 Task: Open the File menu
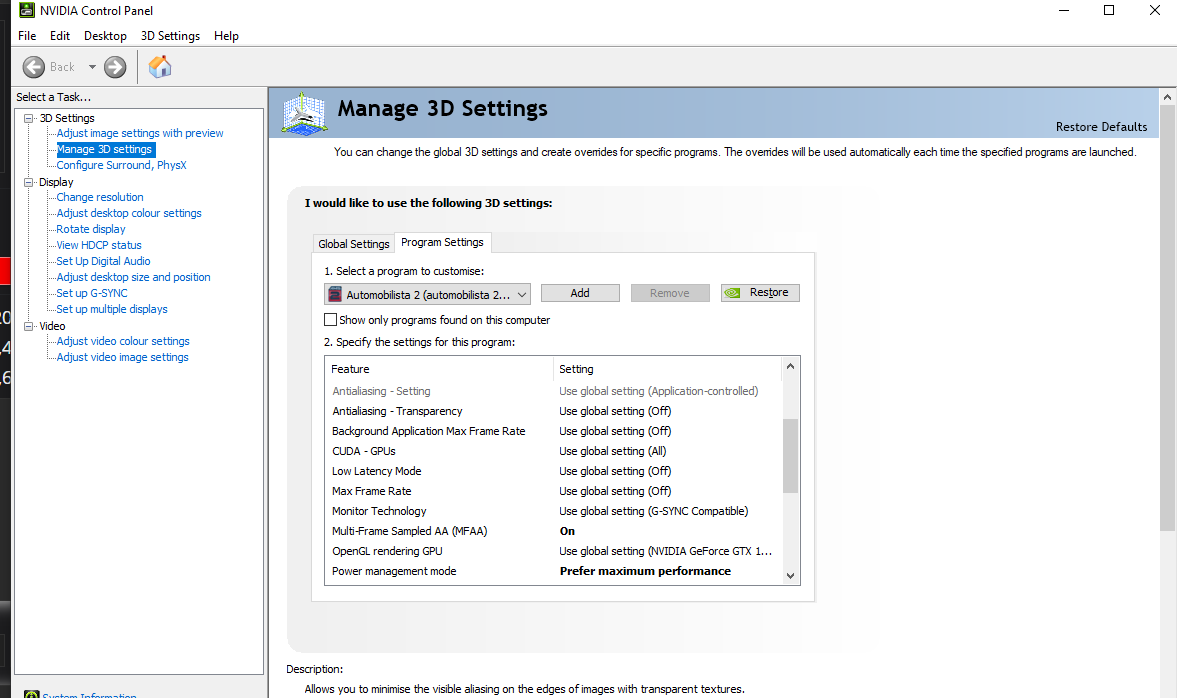[27, 36]
